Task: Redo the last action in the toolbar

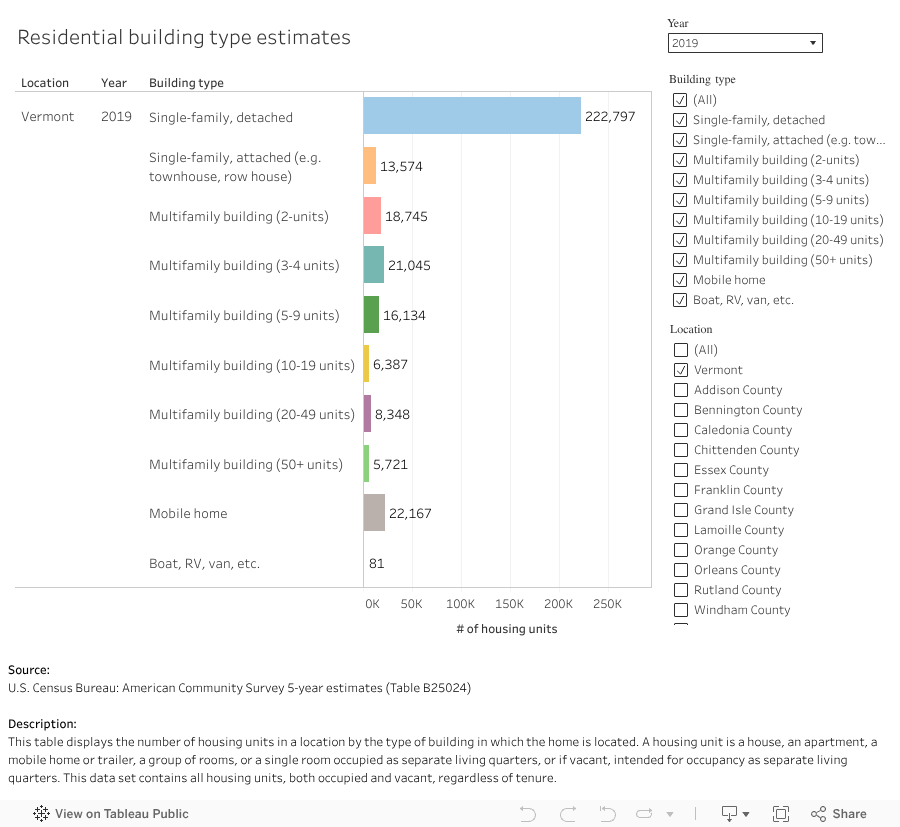Action: click(x=567, y=813)
